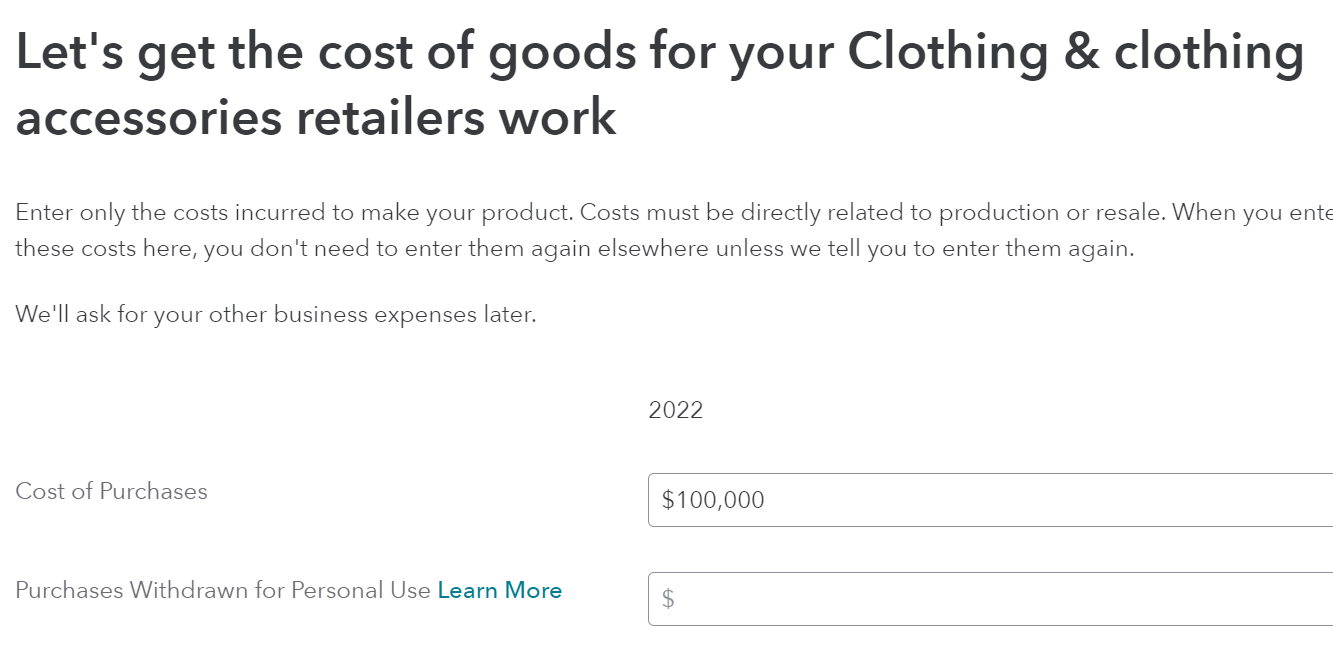Click the $ placeholder in the empty field
This screenshot has height=660, width=1333.
pyautogui.click(x=668, y=599)
